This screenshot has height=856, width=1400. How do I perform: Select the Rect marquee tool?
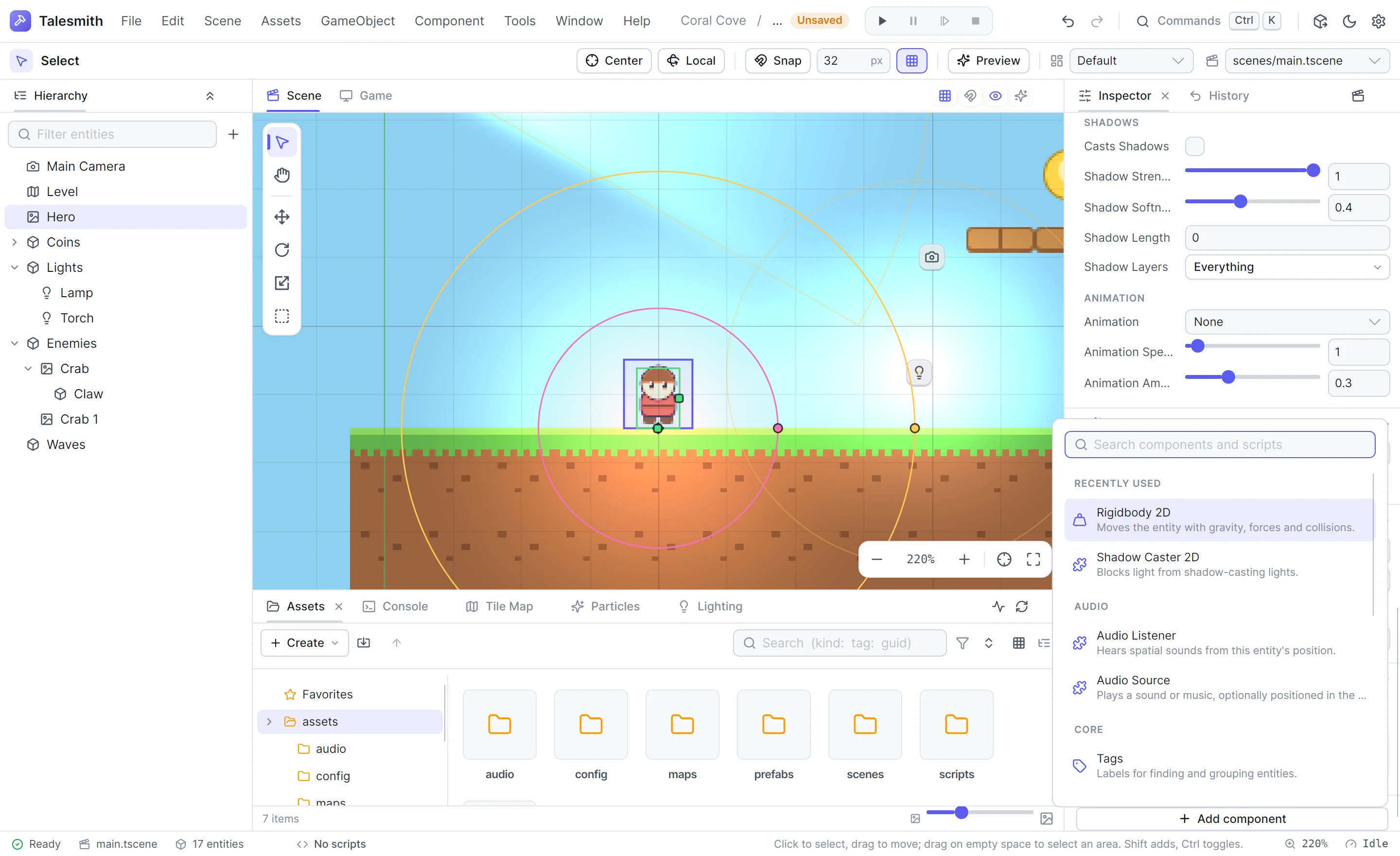coord(282,316)
